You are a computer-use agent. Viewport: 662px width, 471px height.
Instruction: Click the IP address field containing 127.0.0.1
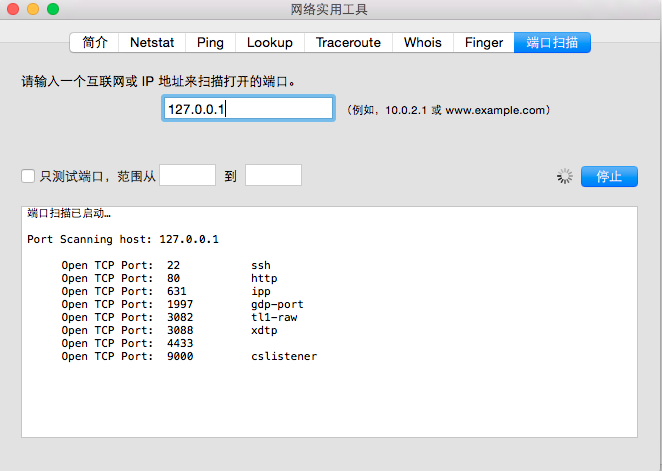248,109
